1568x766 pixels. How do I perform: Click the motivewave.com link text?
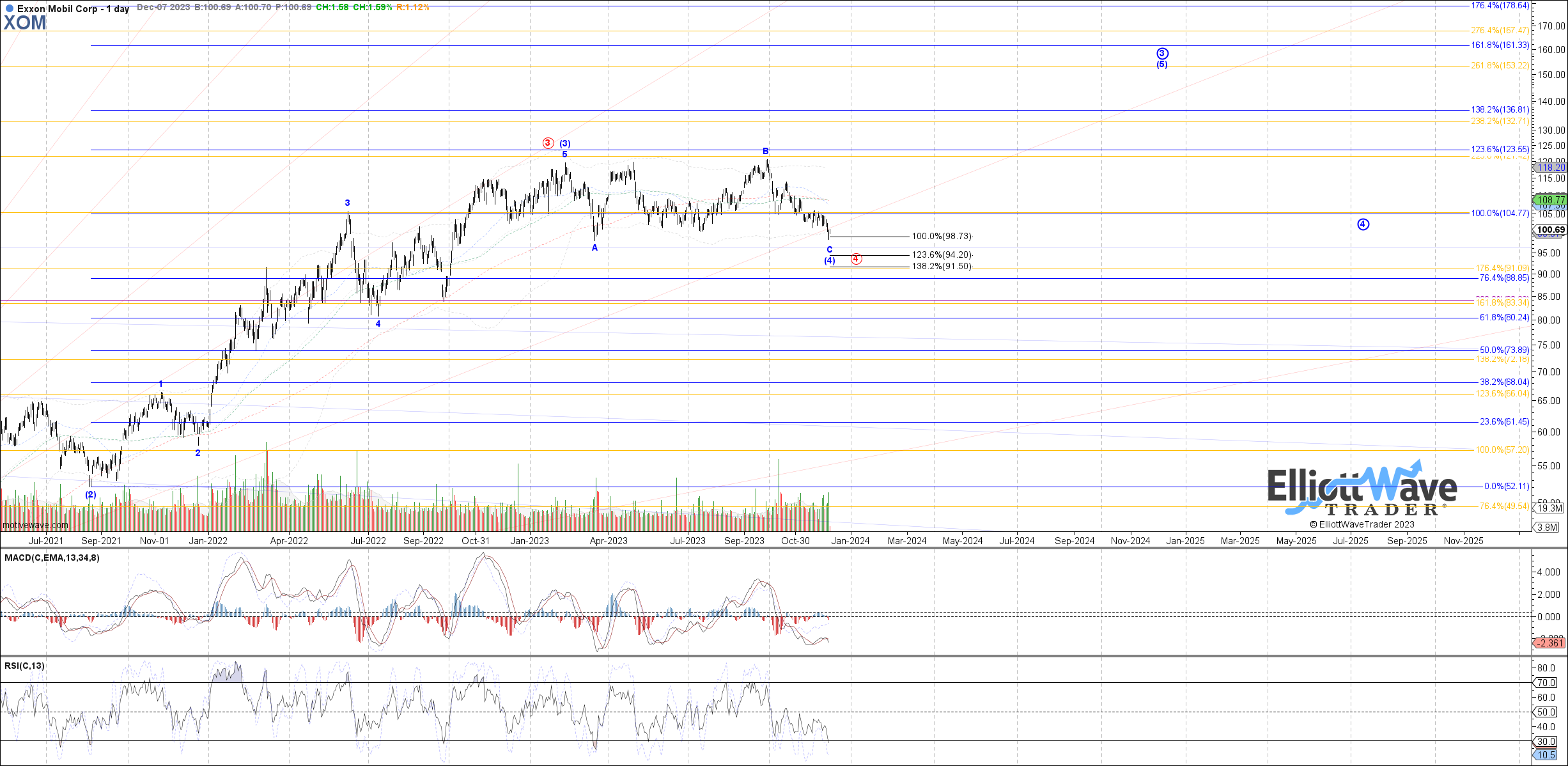(35, 526)
